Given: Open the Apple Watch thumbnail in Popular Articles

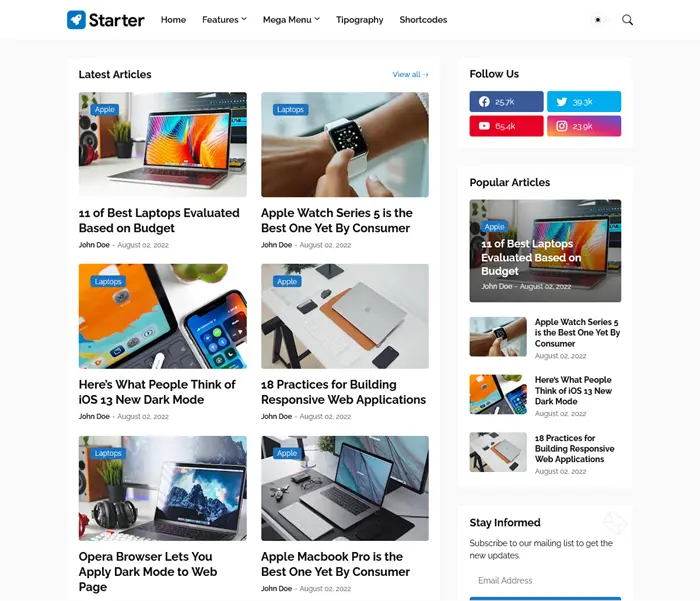Looking at the screenshot, I should click(x=498, y=337).
